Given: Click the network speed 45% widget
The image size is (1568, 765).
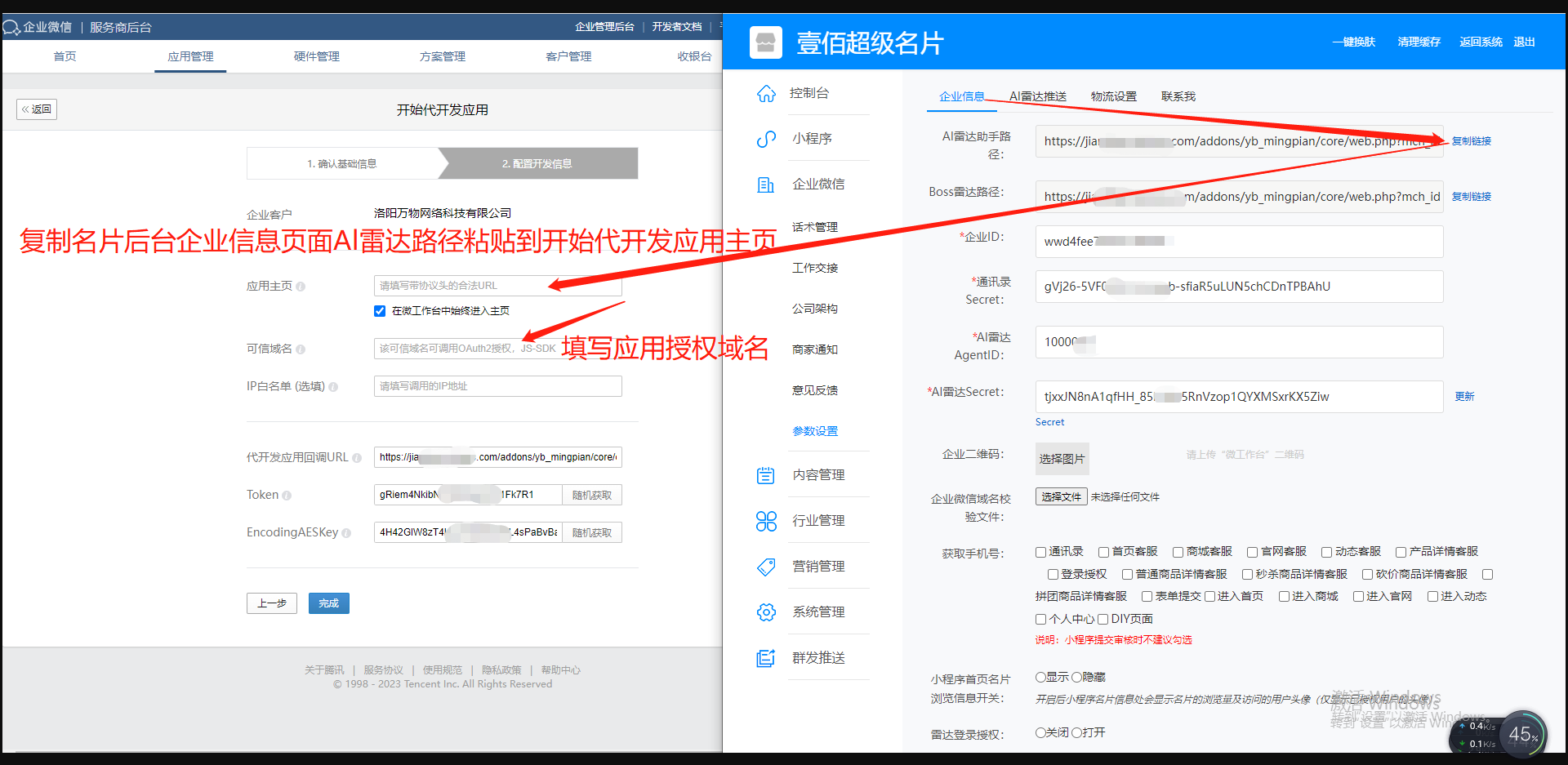Looking at the screenshot, I should coord(1523,734).
